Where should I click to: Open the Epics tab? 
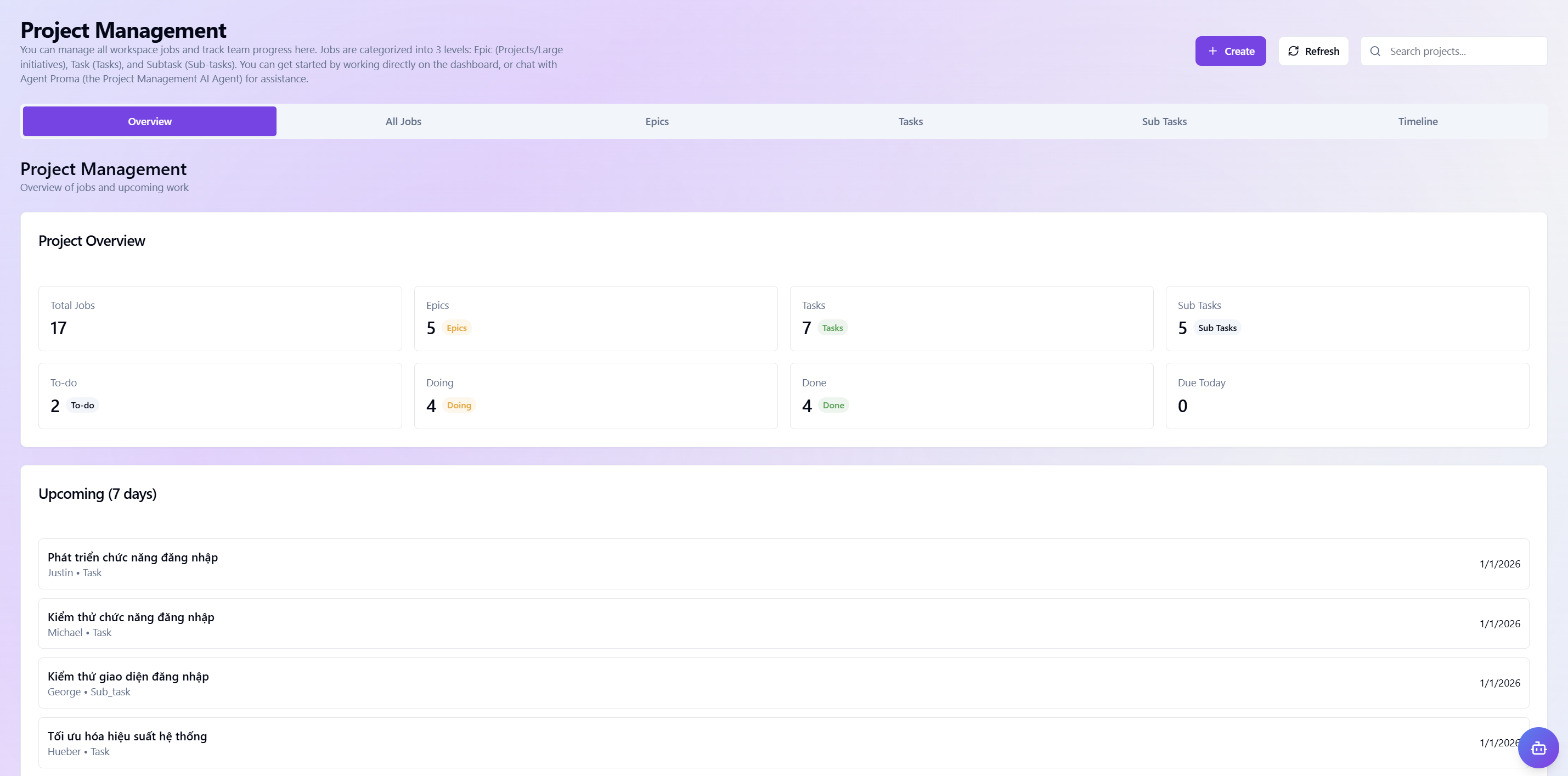coord(657,121)
